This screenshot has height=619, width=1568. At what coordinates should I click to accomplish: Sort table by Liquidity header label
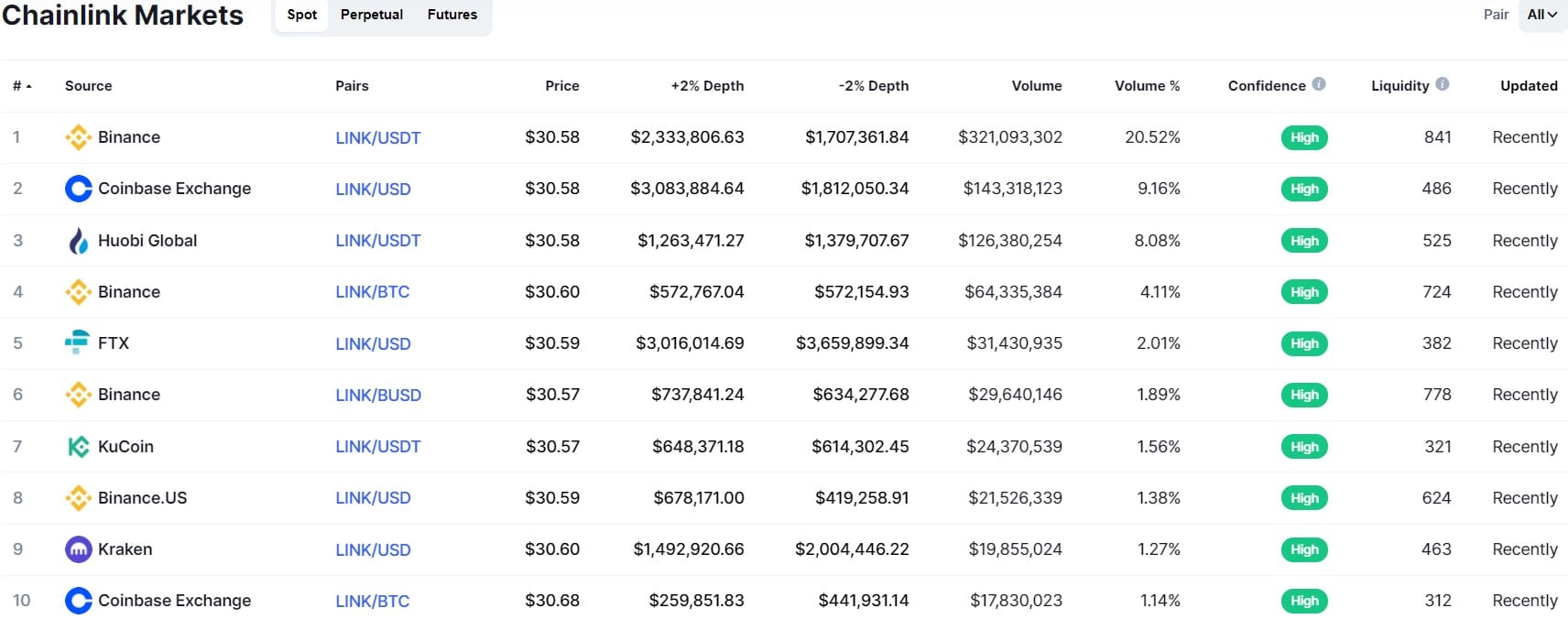[1400, 86]
